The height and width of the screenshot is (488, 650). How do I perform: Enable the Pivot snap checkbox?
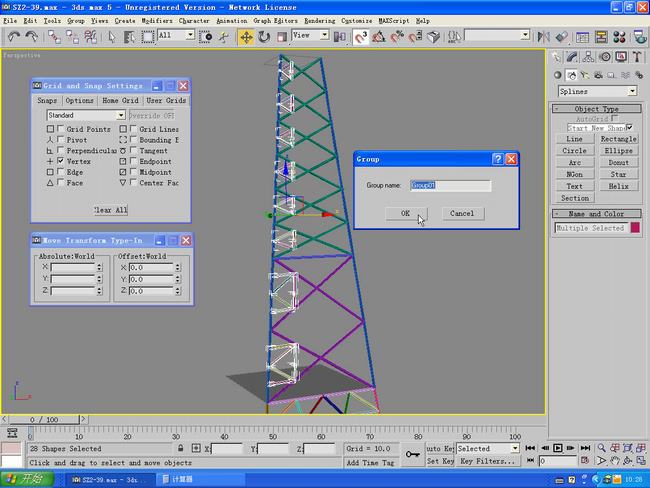[x=61, y=140]
